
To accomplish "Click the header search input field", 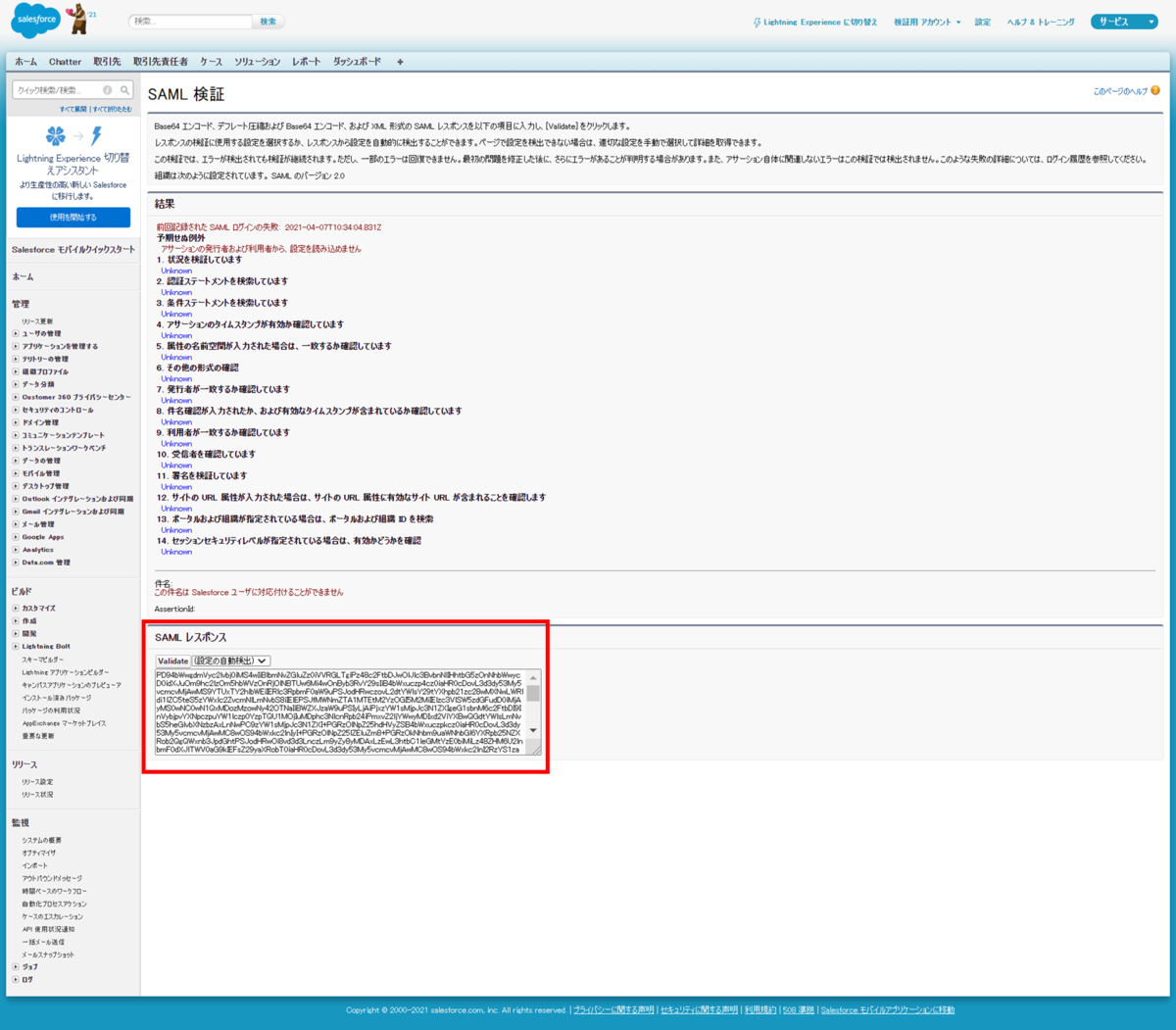I will point(191,22).
